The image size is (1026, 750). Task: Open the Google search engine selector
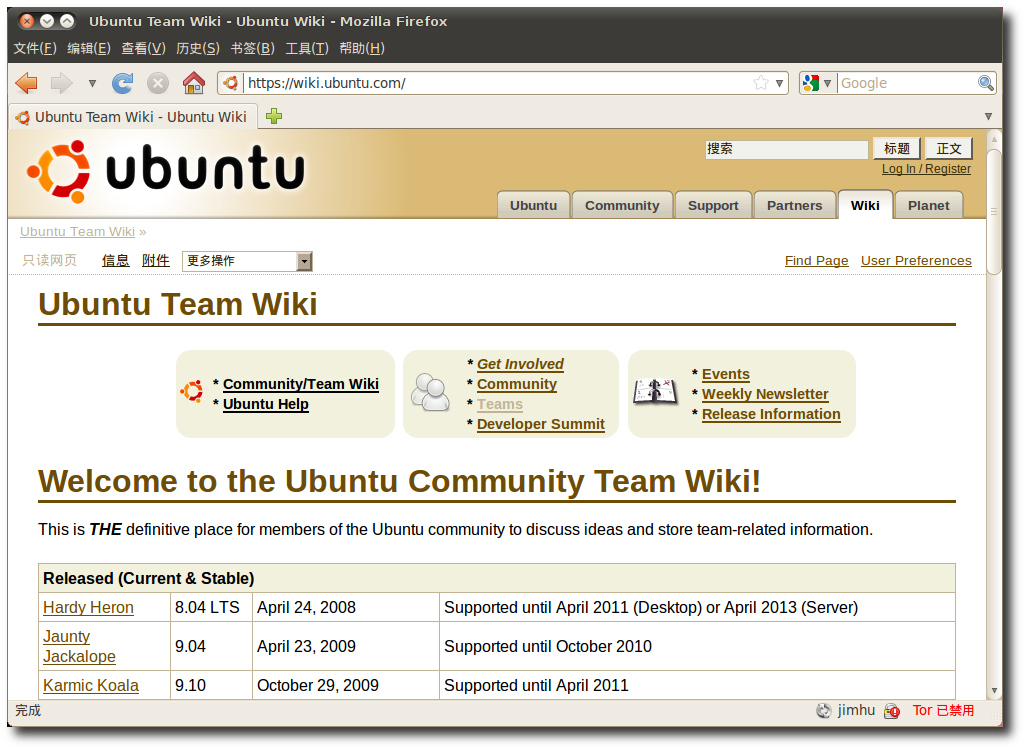(817, 83)
